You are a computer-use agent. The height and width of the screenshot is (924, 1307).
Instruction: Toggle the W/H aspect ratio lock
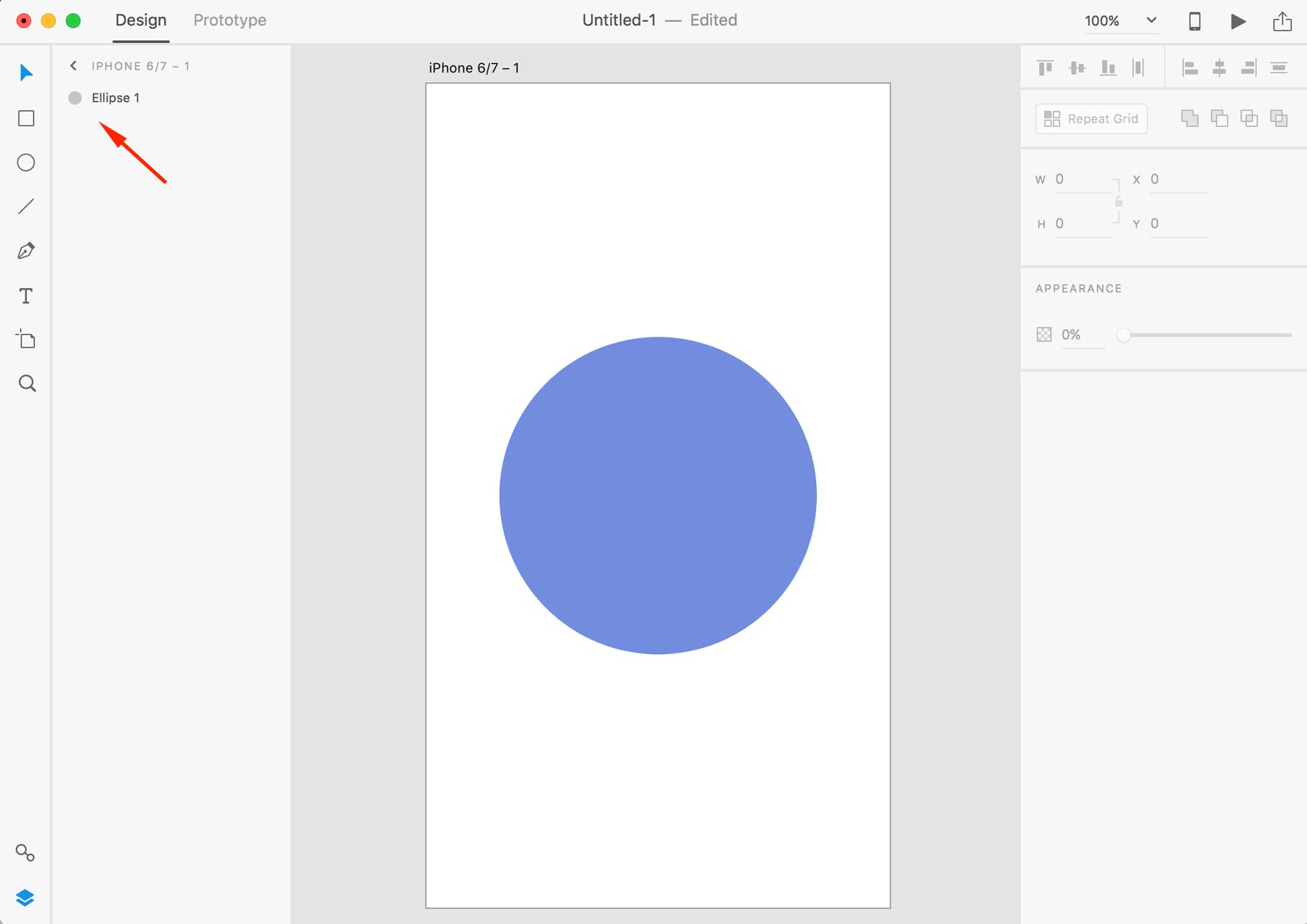pyautogui.click(x=1117, y=202)
